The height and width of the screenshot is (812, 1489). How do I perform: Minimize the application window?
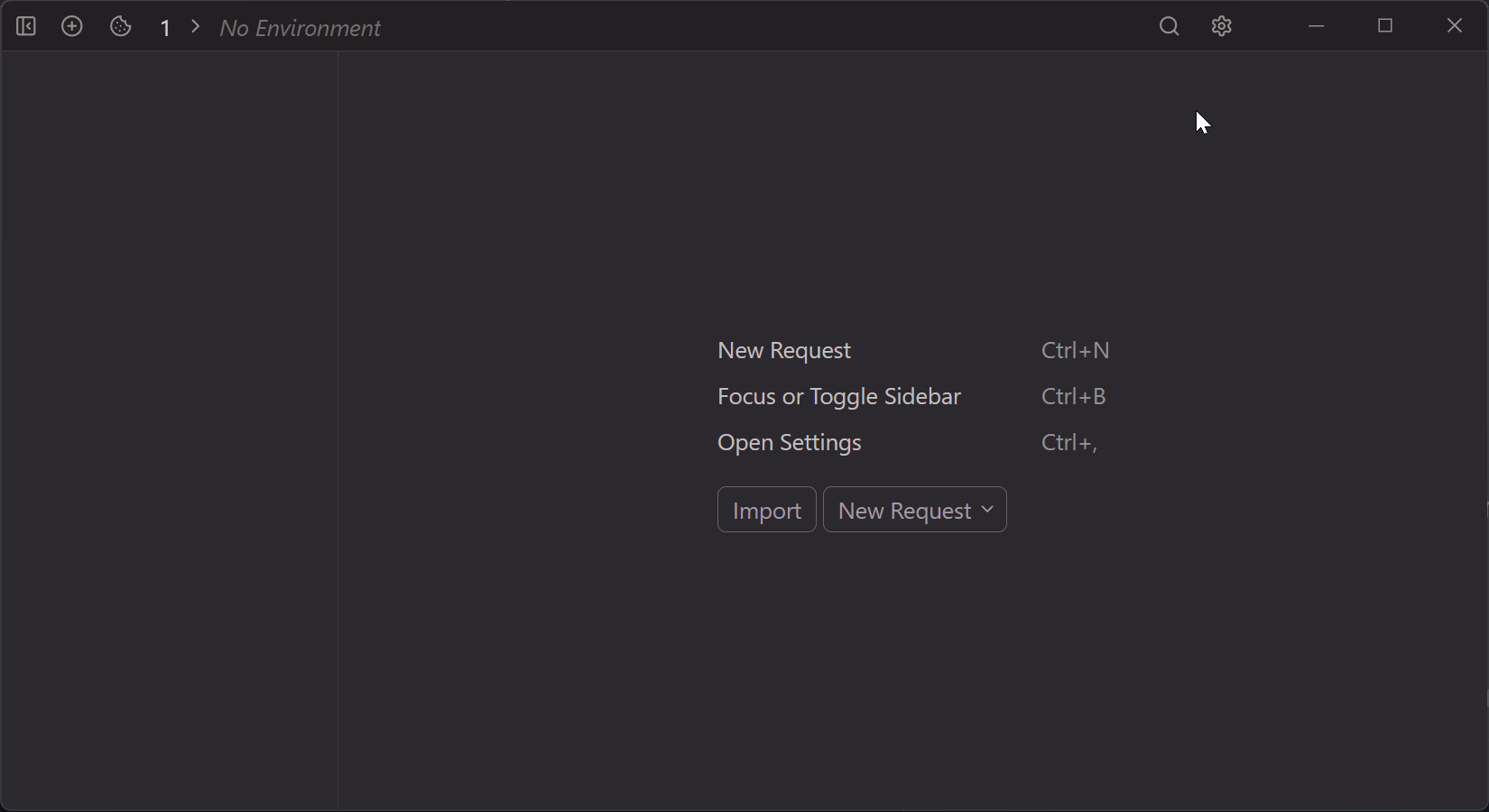[1317, 26]
